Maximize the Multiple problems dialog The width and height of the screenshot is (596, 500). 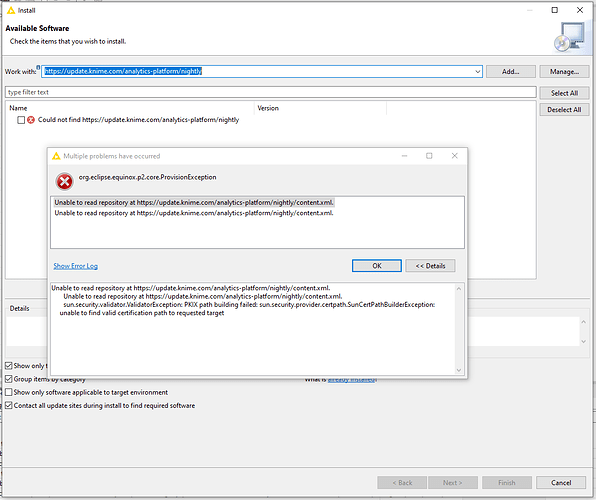coord(429,156)
